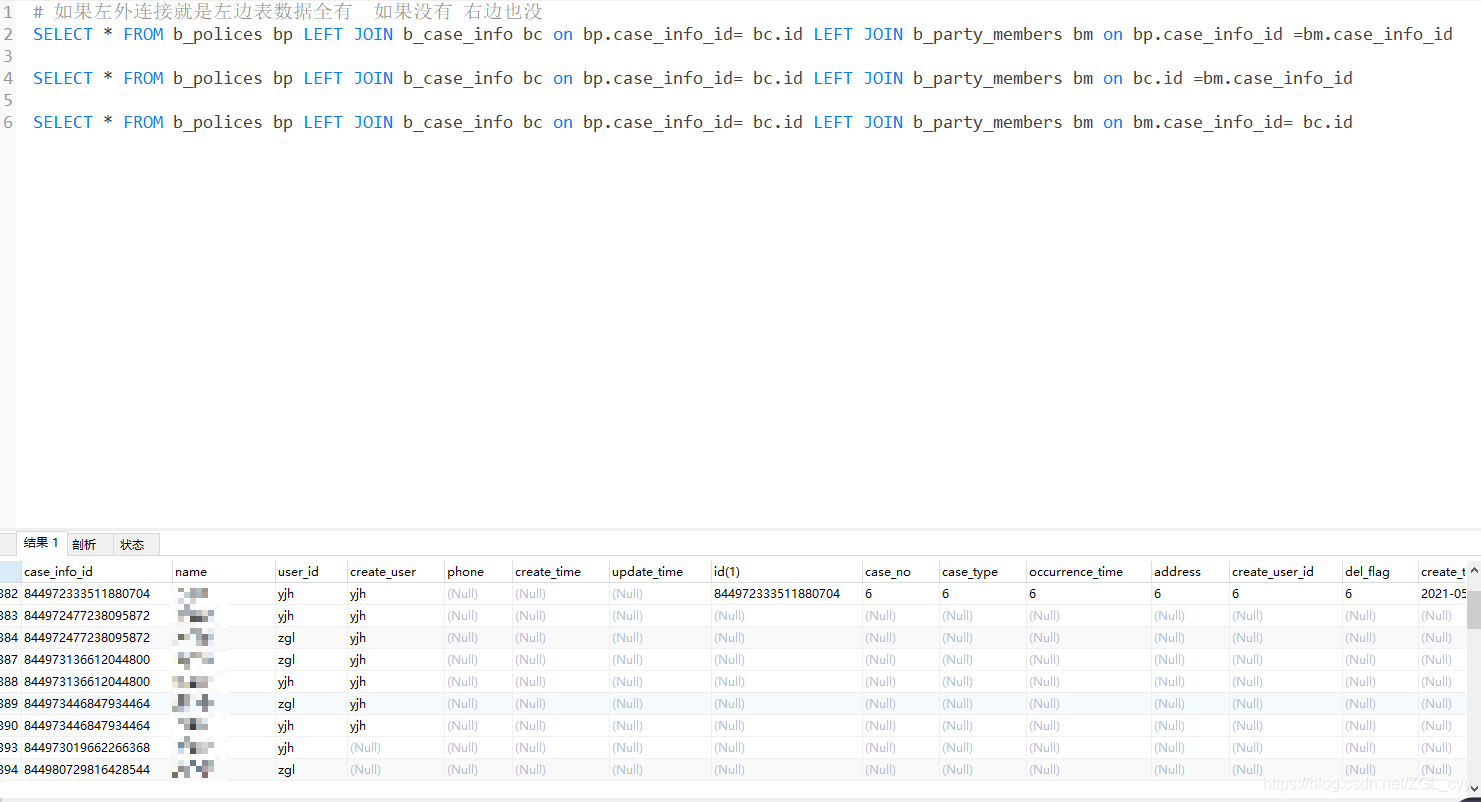Click the line number 6 in the gutter

[8, 122]
